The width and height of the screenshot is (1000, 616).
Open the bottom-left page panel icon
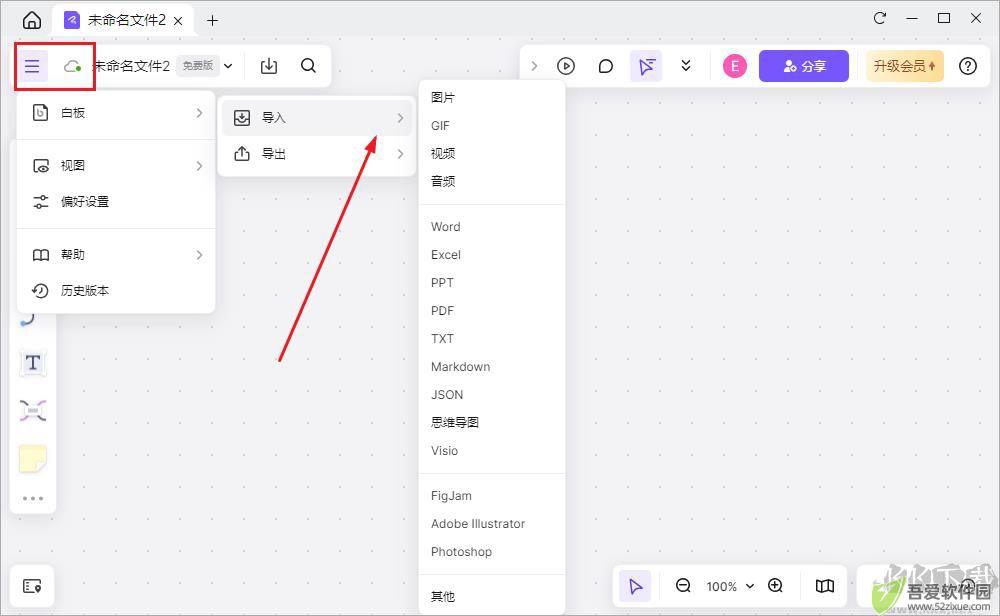coord(32,586)
